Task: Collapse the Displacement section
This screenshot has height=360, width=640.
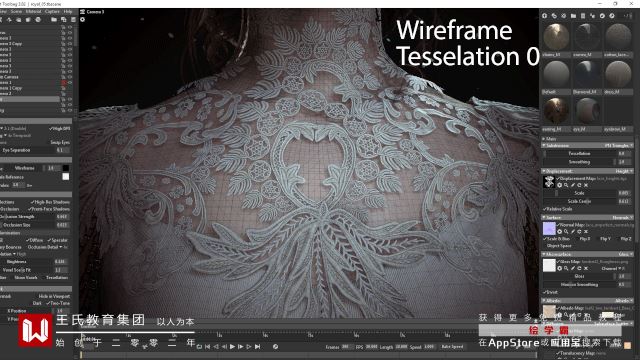Action: [544, 171]
